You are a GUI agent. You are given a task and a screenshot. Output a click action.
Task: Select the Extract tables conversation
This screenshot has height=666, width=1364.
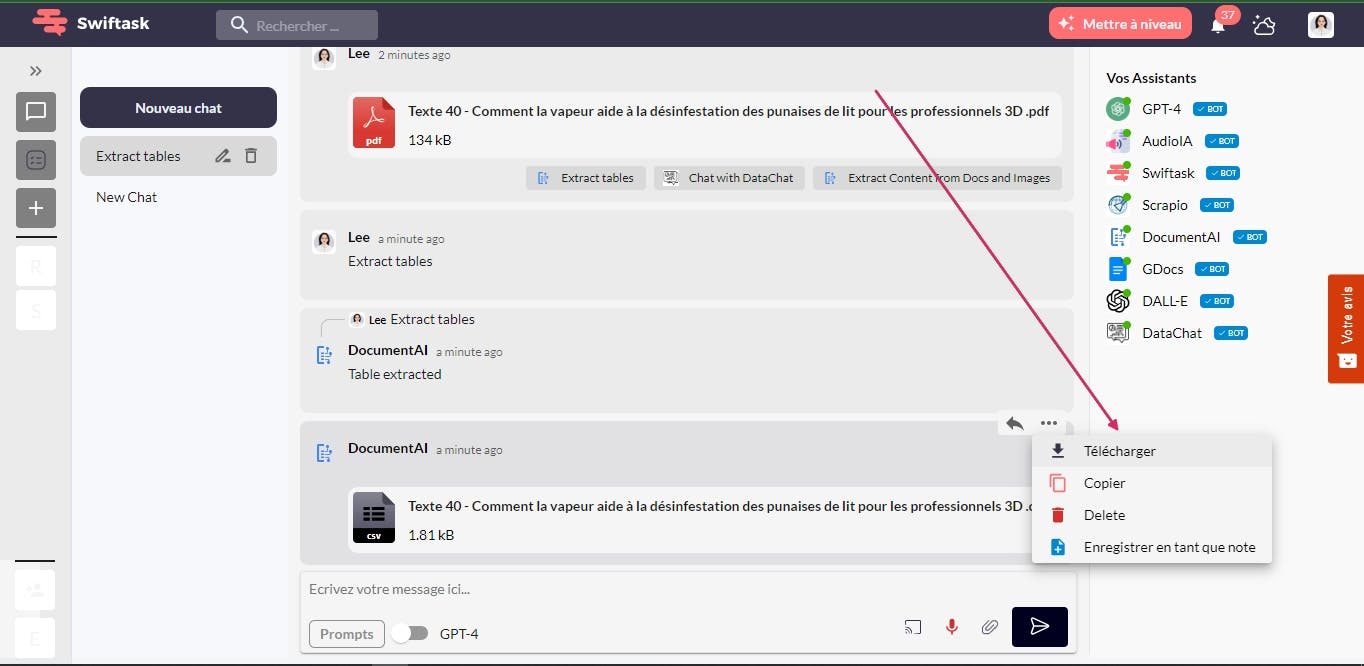(x=178, y=156)
